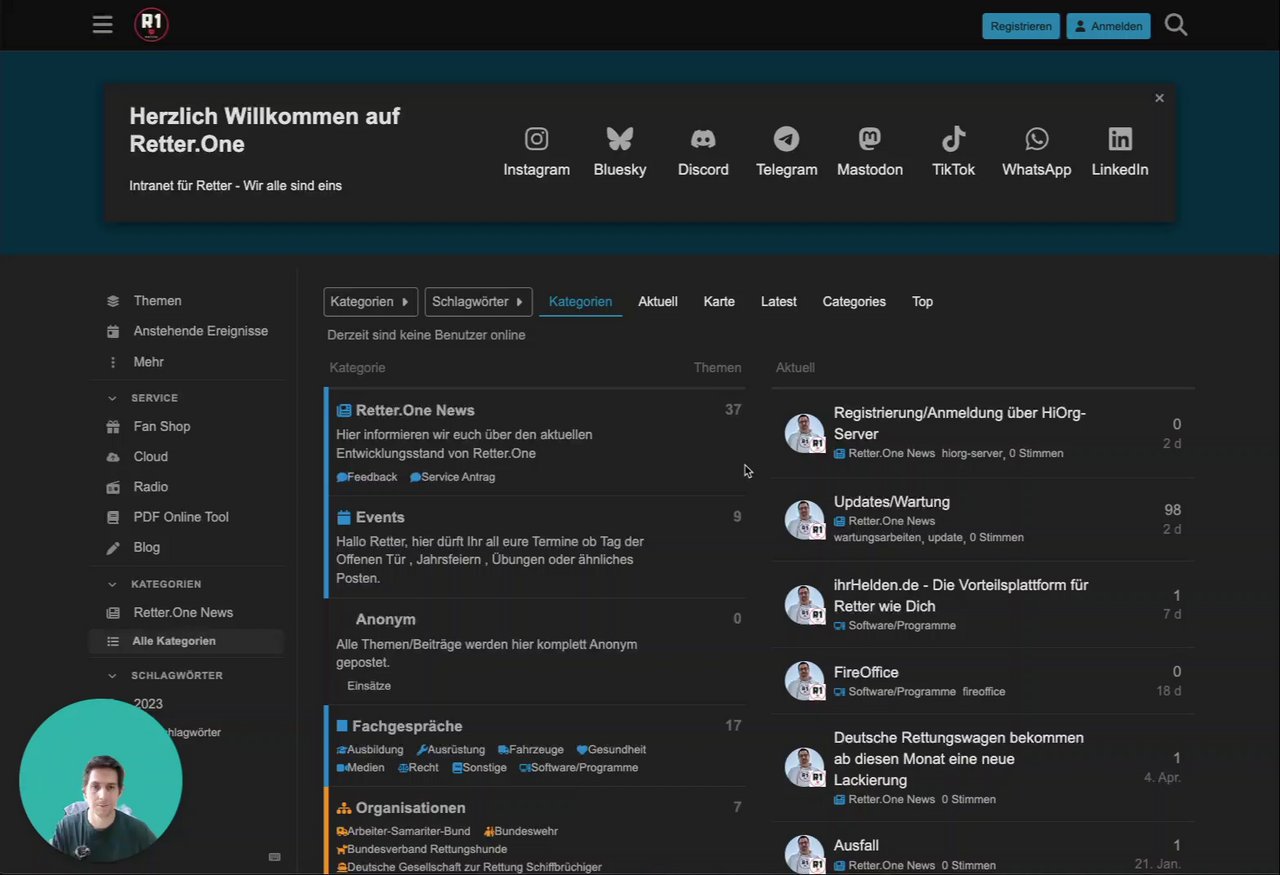Open topic ihrHelden.de Vorteilsplattform
Screen dimensions: 1280x875
pos(961,595)
